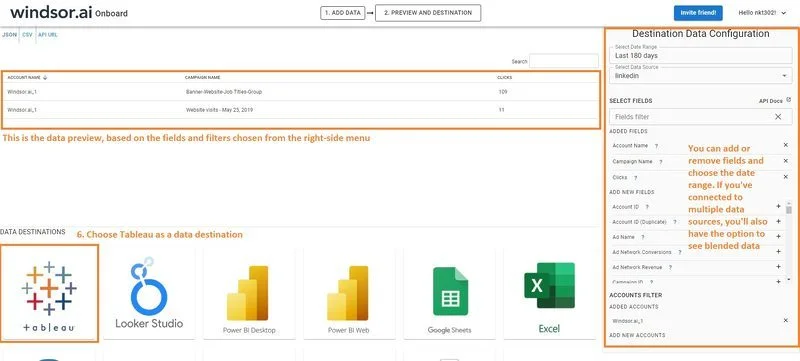Image resolution: width=800 pixels, height=361 pixels.
Task: Select Looker Studio as destination
Action: pos(149,293)
